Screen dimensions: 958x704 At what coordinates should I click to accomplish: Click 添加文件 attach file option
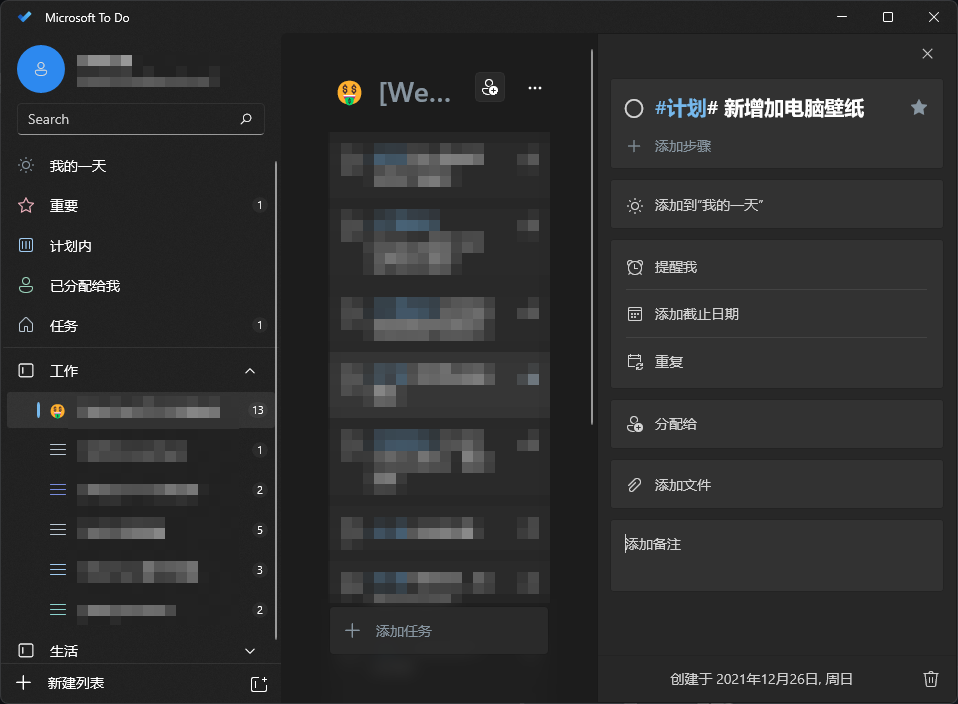click(777, 485)
